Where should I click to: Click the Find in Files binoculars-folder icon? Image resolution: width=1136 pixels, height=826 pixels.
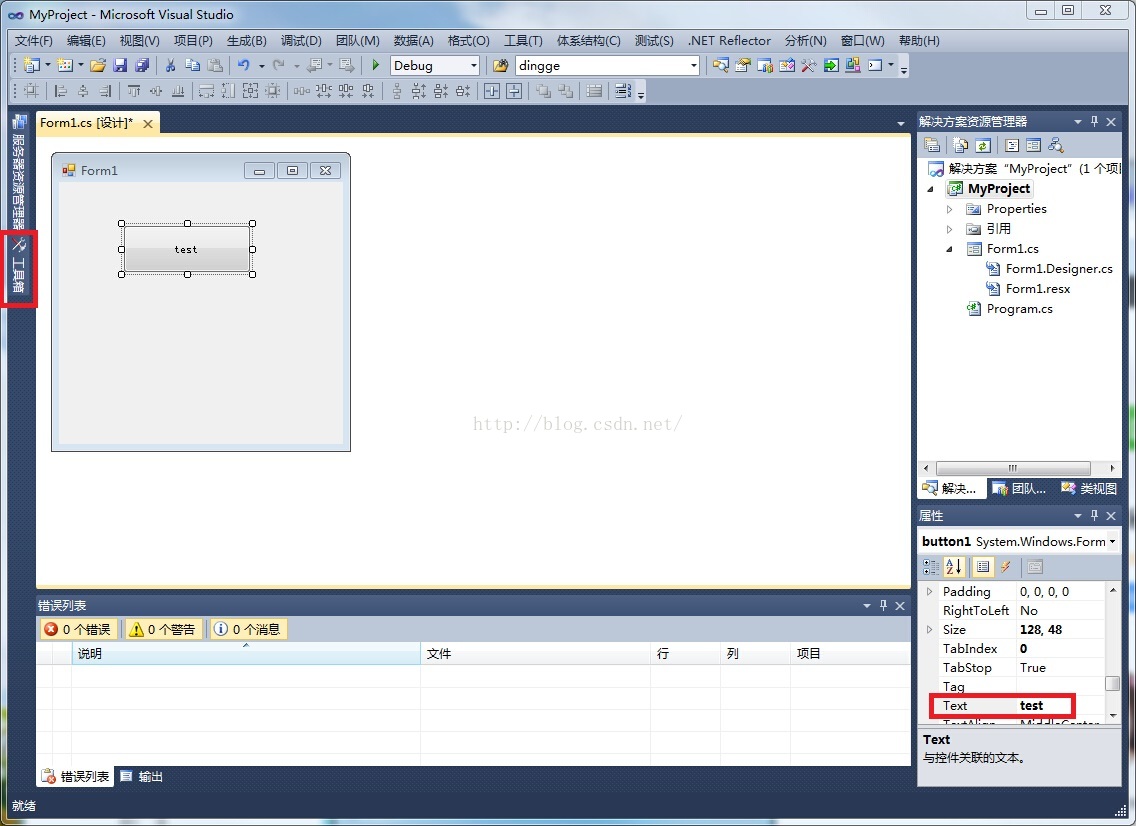(x=500, y=66)
